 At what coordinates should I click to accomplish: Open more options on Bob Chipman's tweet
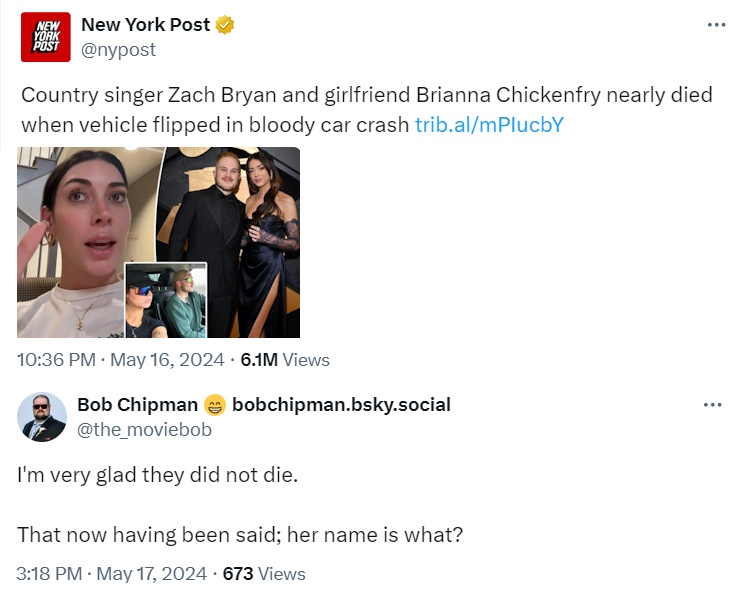point(712,405)
